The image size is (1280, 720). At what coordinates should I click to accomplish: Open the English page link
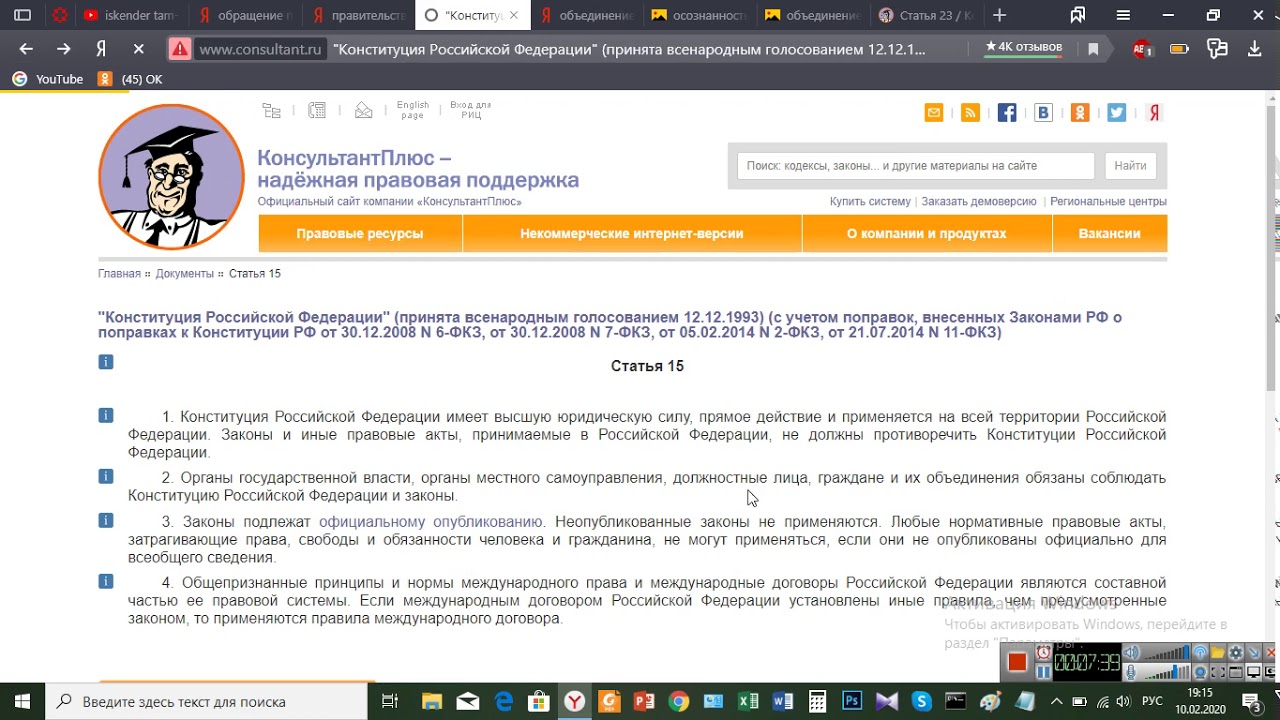point(412,110)
